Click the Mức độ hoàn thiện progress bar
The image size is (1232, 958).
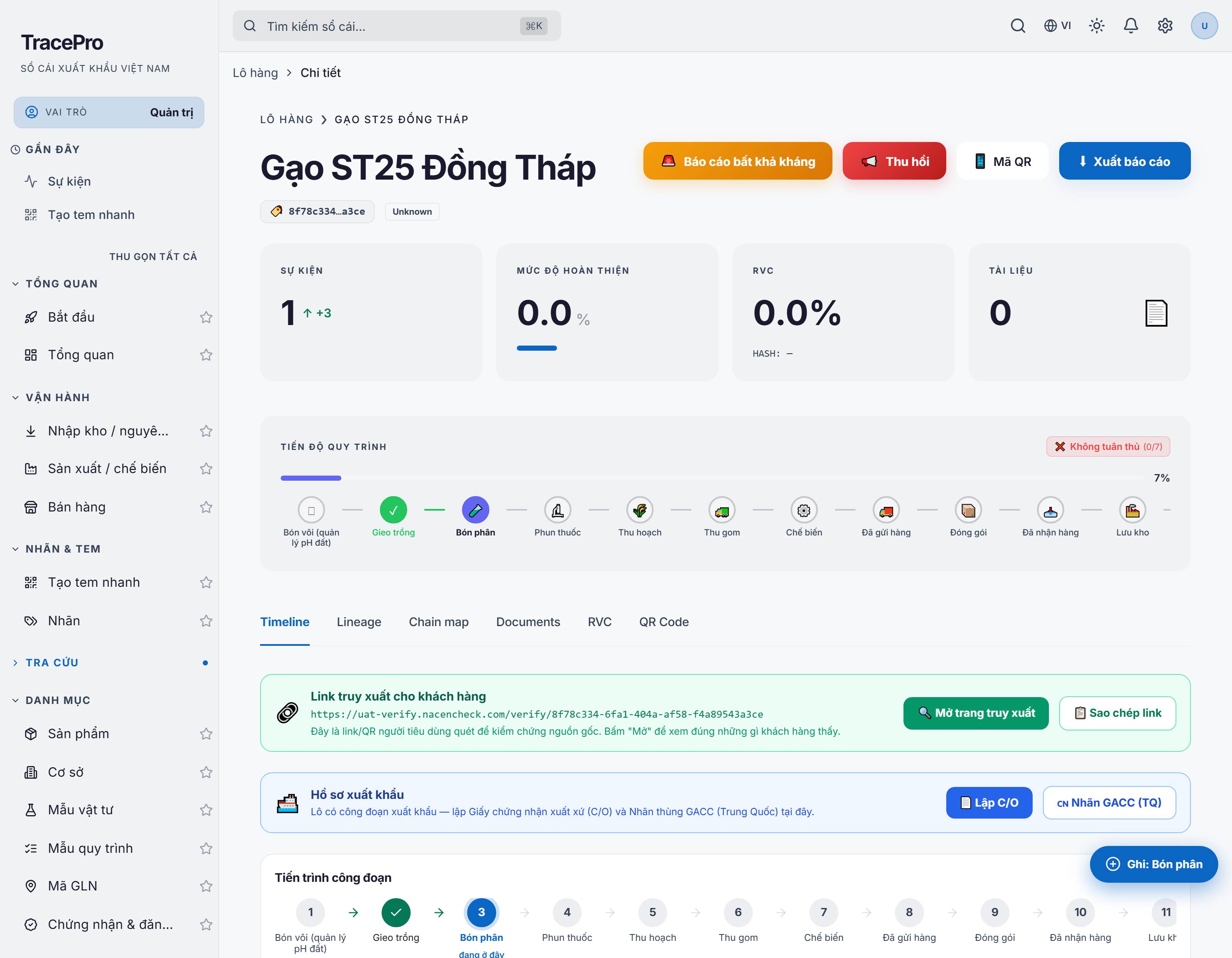point(536,349)
